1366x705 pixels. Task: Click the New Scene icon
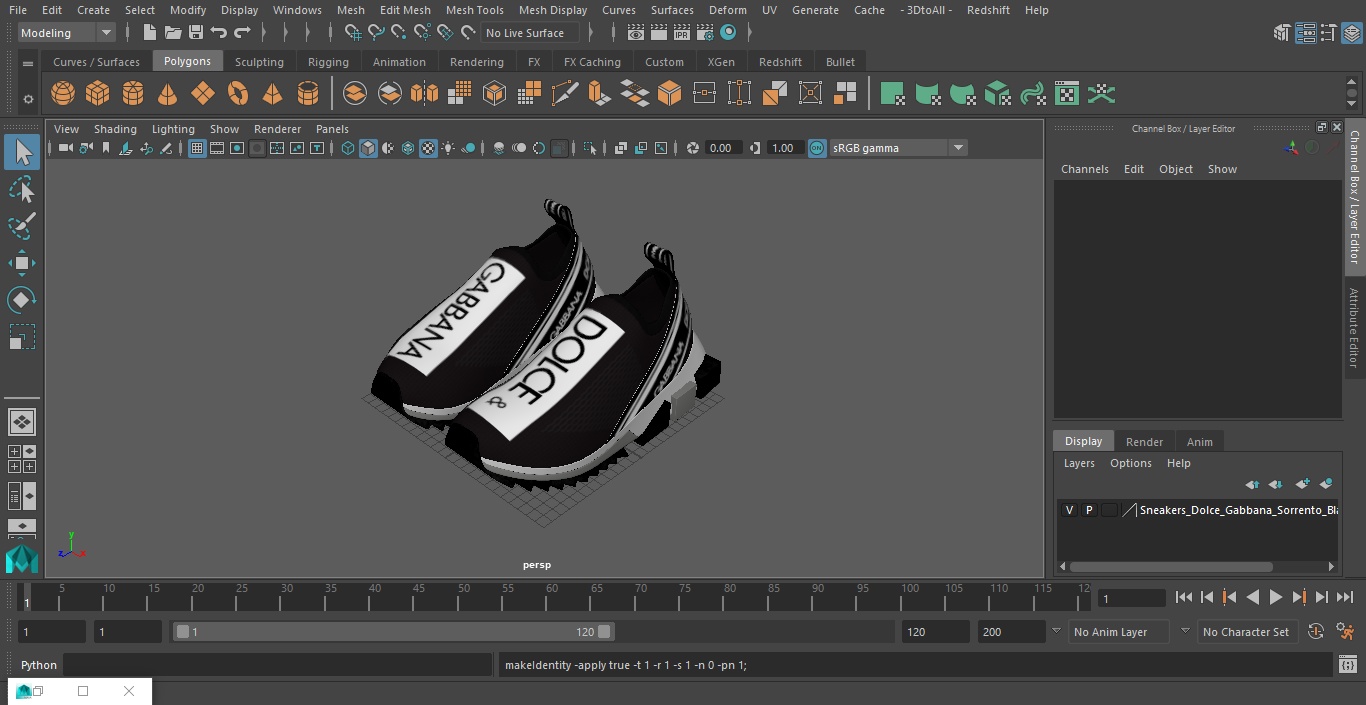(149, 33)
